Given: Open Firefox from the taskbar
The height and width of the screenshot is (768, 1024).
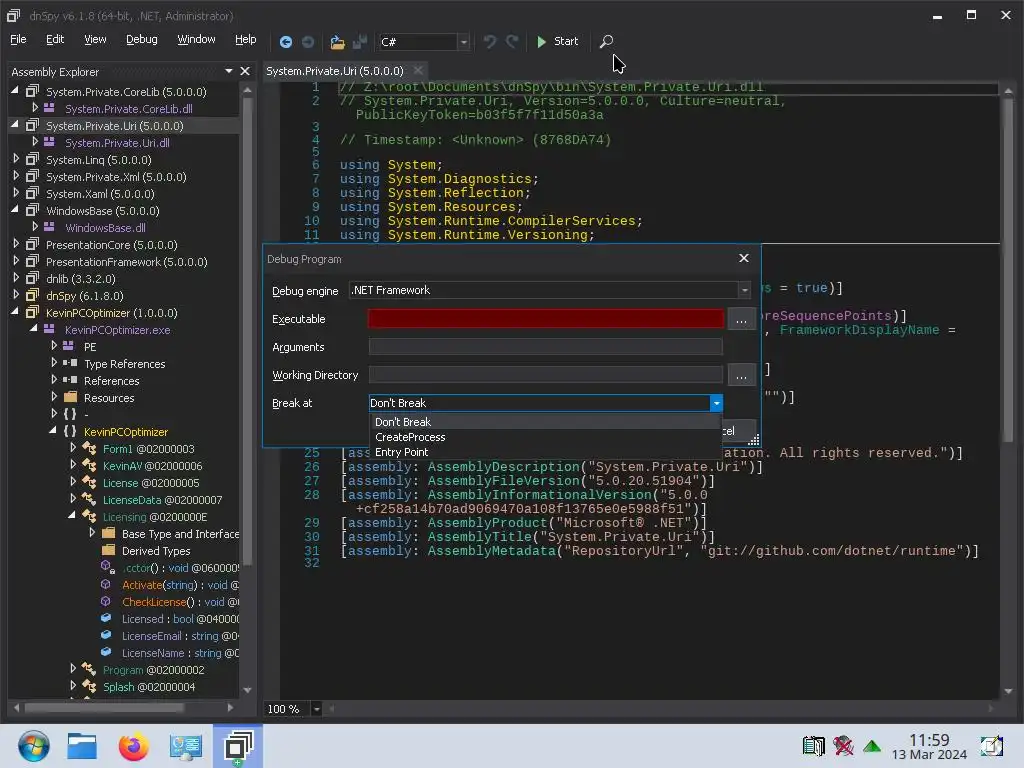Looking at the screenshot, I should (x=133, y=746).
